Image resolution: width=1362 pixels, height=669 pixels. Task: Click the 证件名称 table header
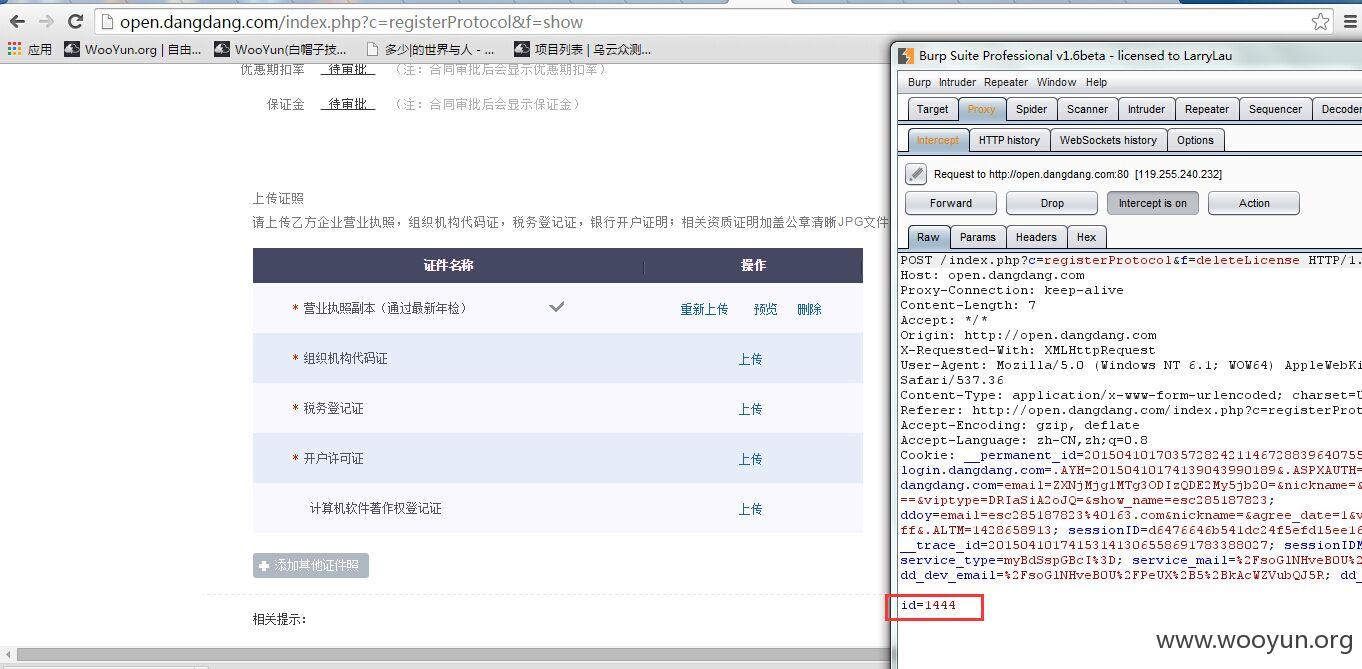[x=448, y=265]
